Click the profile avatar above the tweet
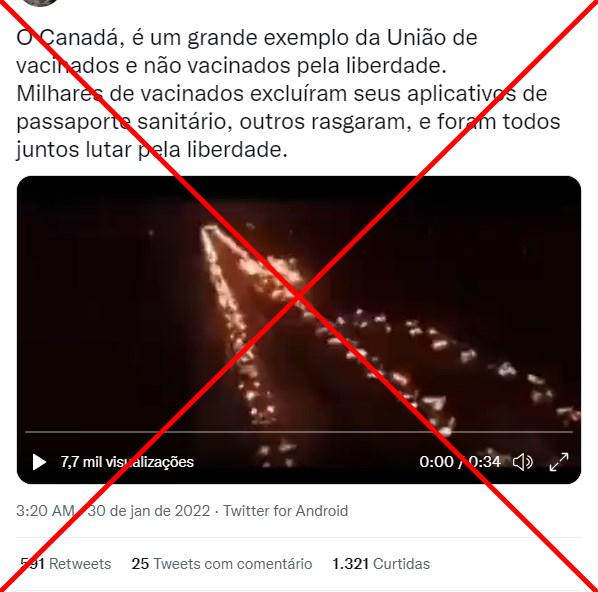 [40, 2]
